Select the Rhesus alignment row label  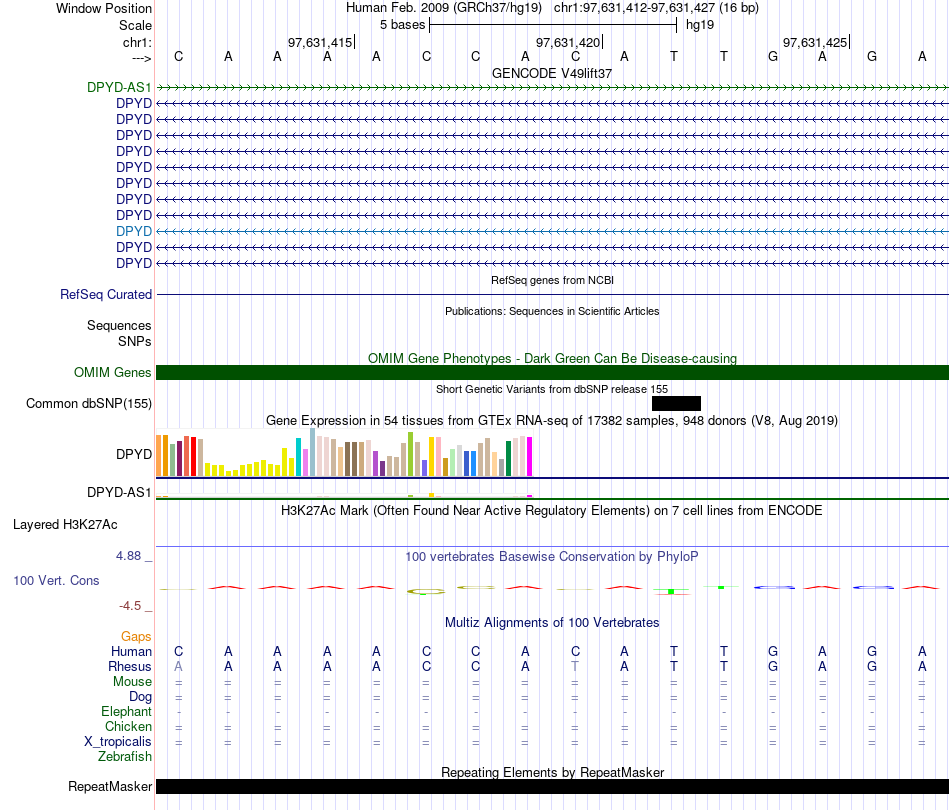tap(130, 666)
